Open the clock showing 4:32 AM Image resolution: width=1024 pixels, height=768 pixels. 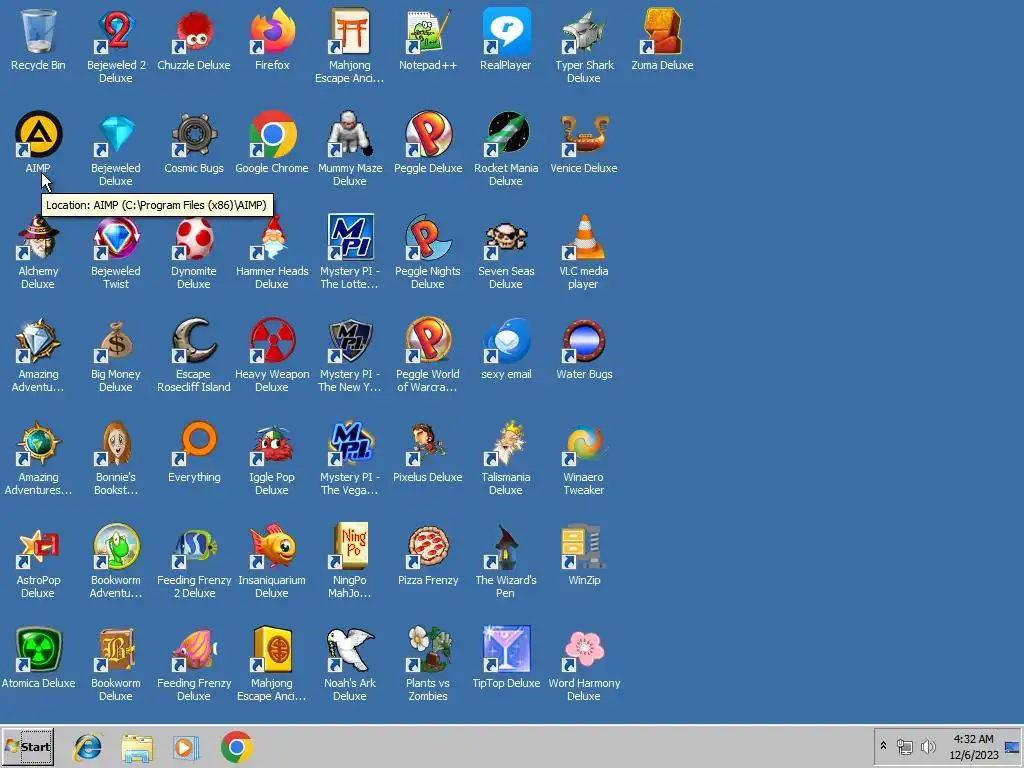click(974, 746)
